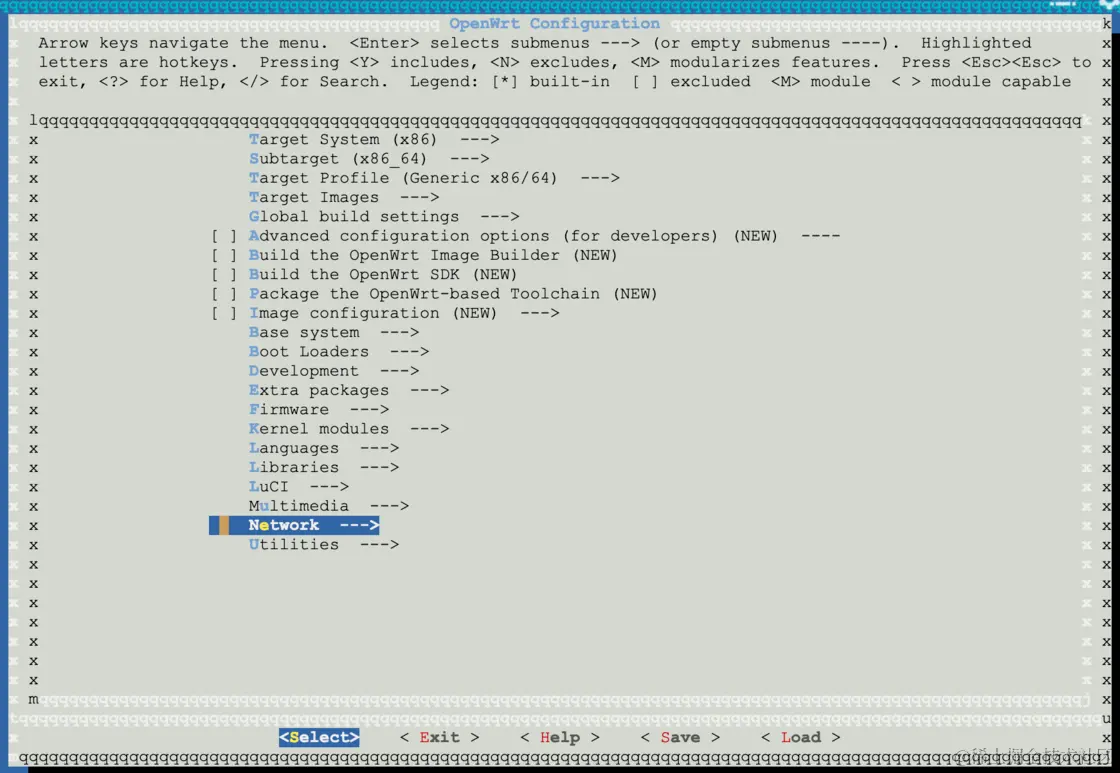
Task: Toggle Image configuration checkbox
Action: [224, 313]
